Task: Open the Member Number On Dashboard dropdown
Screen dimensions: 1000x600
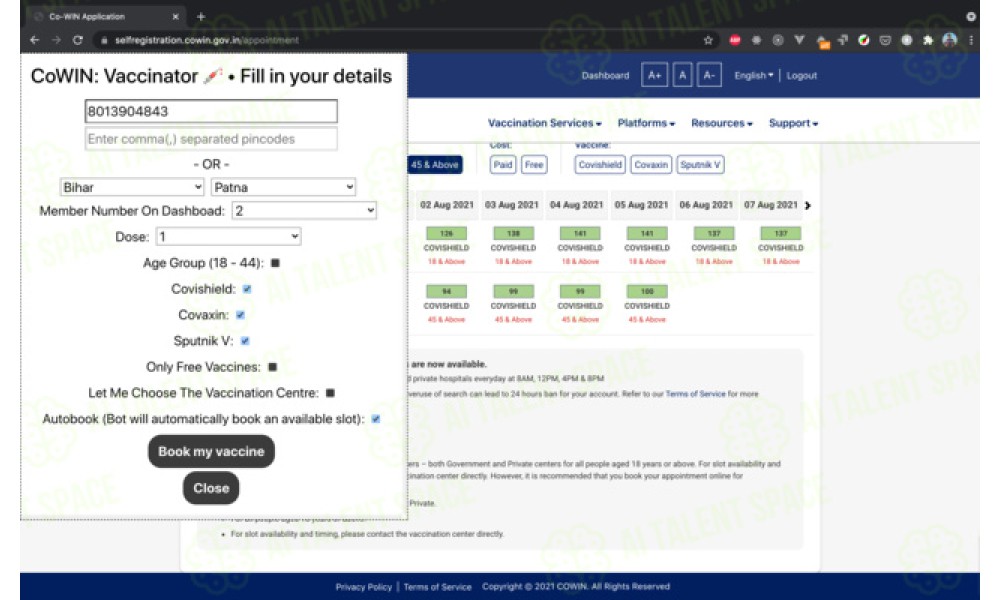Action: tap(304, 211)
